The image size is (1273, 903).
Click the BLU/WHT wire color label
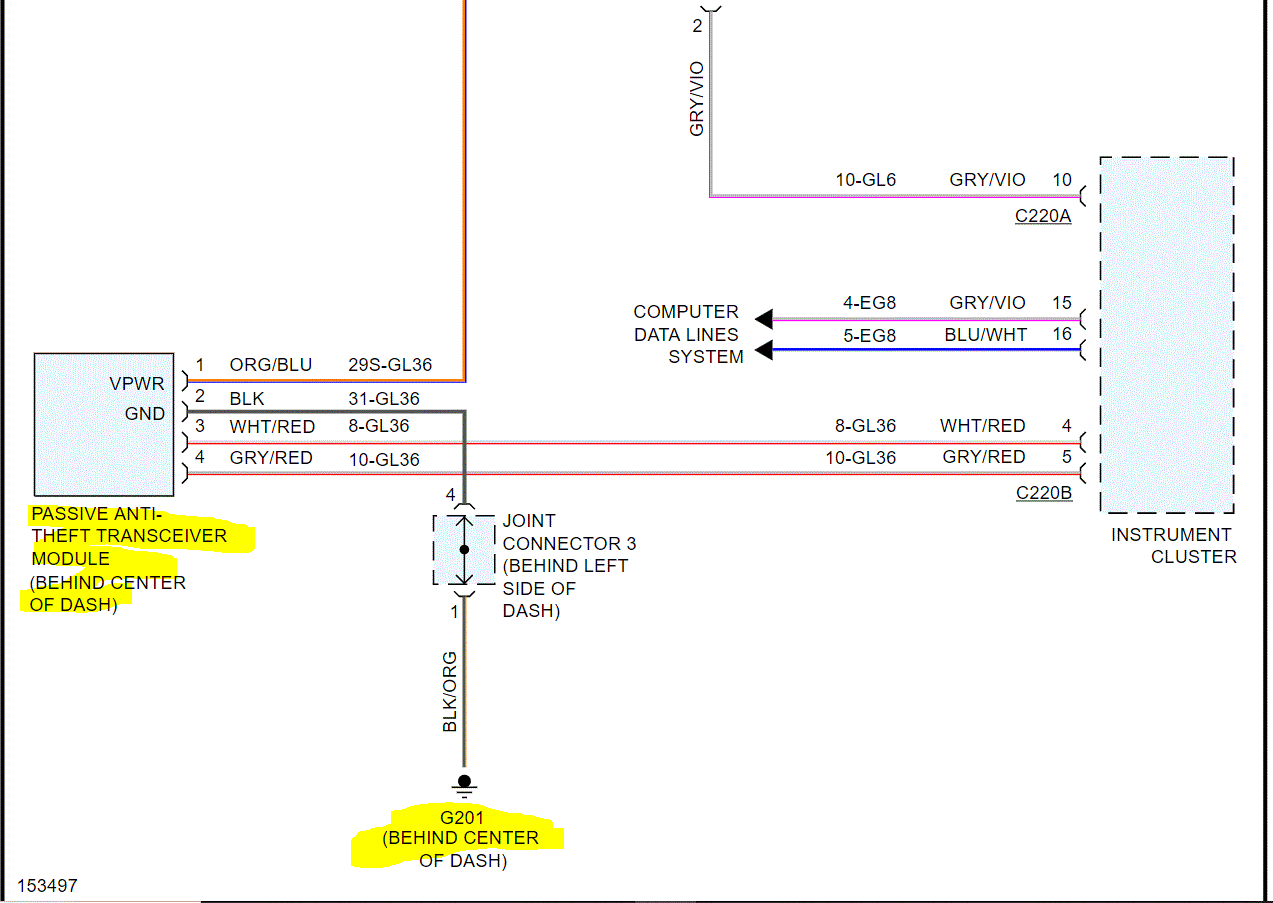[986, 335]
